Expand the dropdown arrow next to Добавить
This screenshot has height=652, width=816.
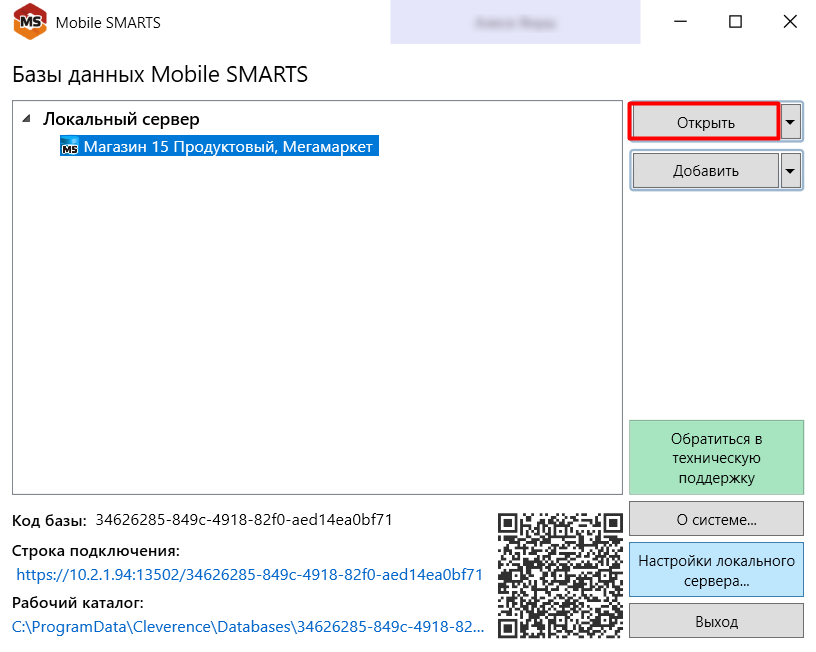[791, 170]
